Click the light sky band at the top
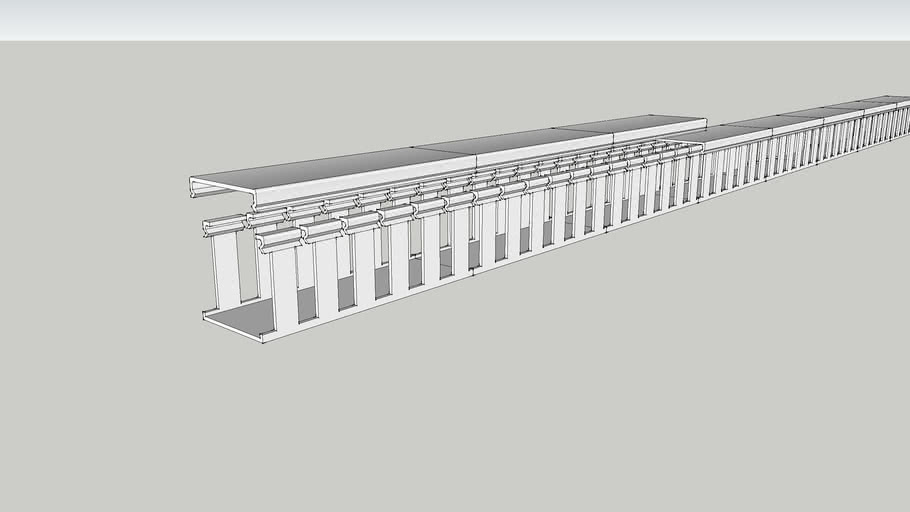The height and width of the screenshot is (512, 910). pyautogui.click(x=450, y=20)
